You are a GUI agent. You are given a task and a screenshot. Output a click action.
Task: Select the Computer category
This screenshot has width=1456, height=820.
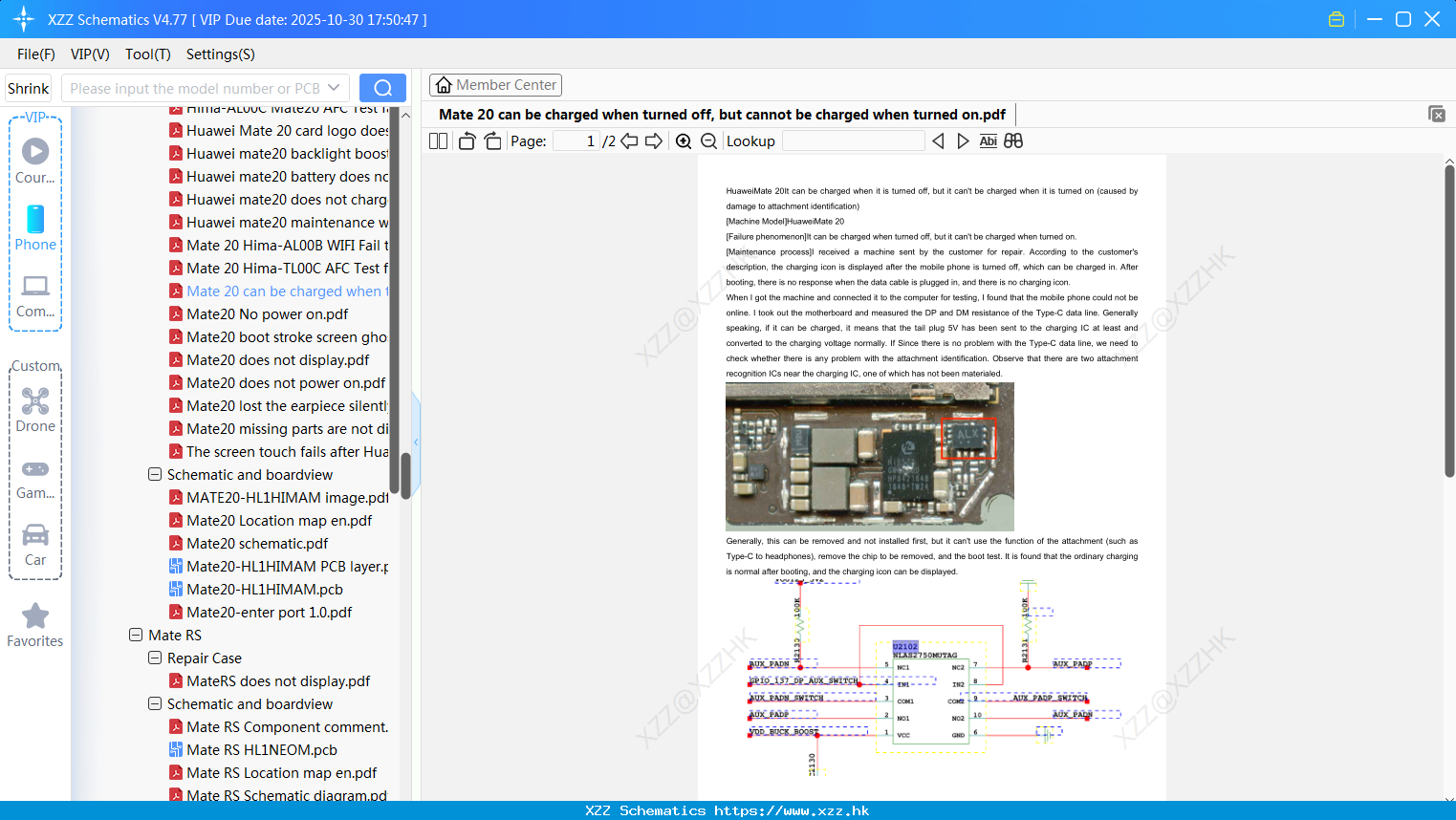(35, 295)
